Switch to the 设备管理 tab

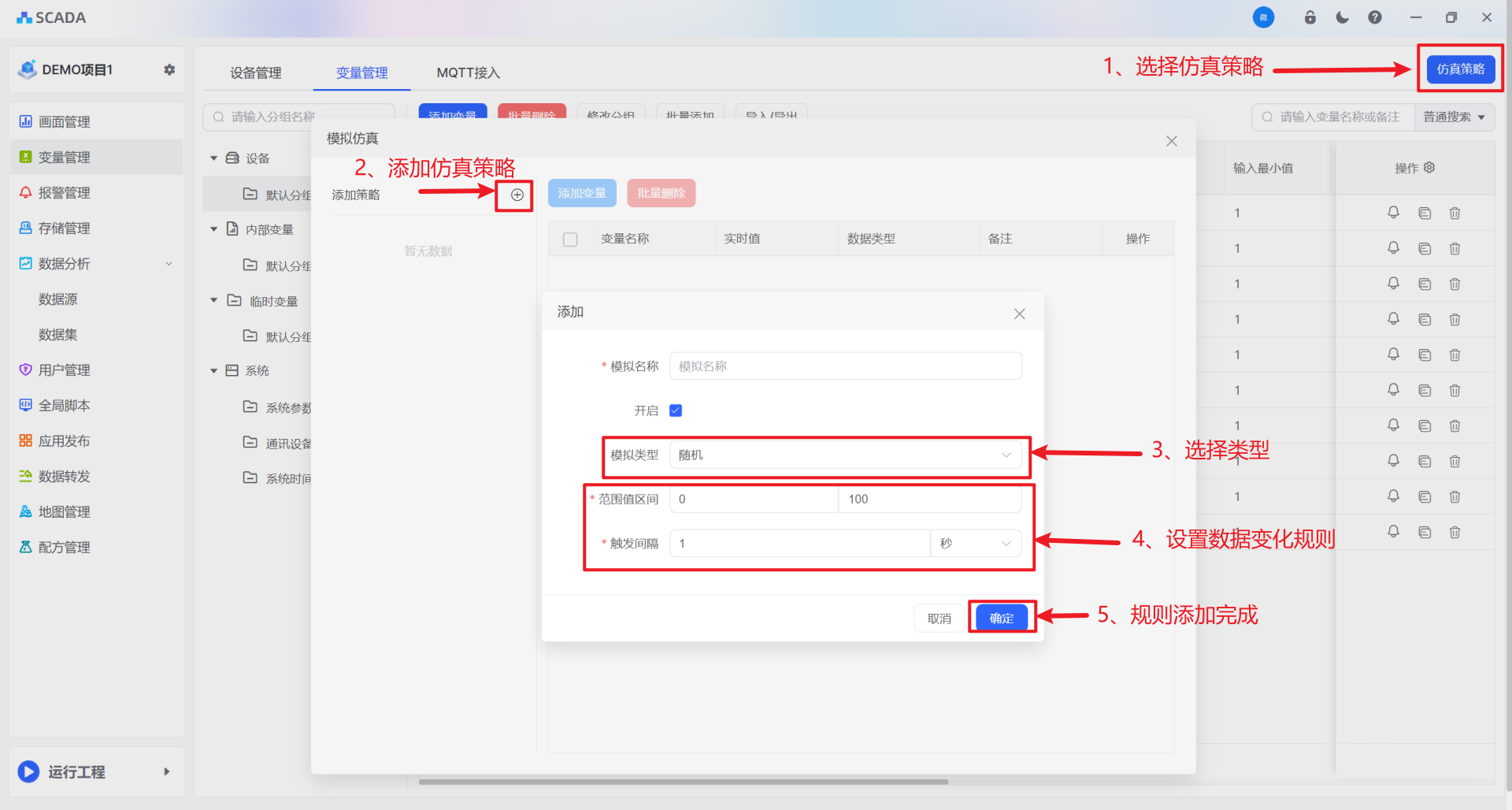[255, 72]
